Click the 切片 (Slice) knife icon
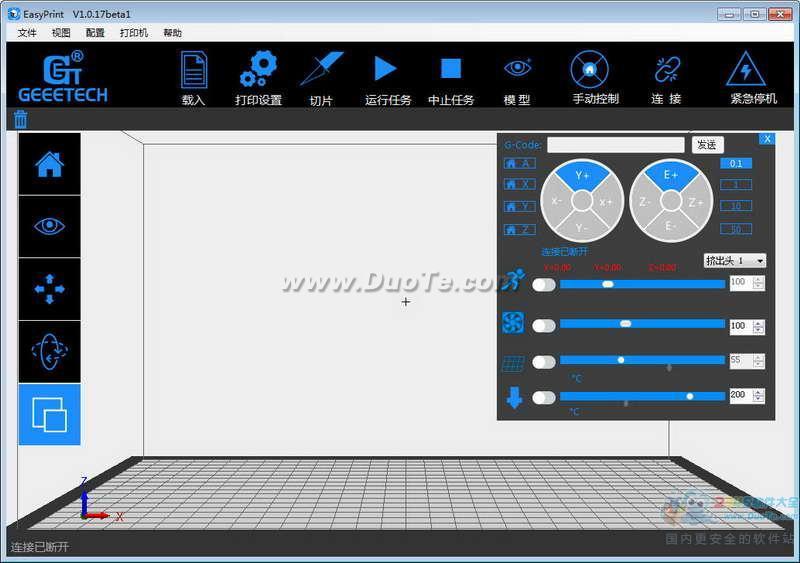This screenshot has height=563, width=800. coord(321,70)
